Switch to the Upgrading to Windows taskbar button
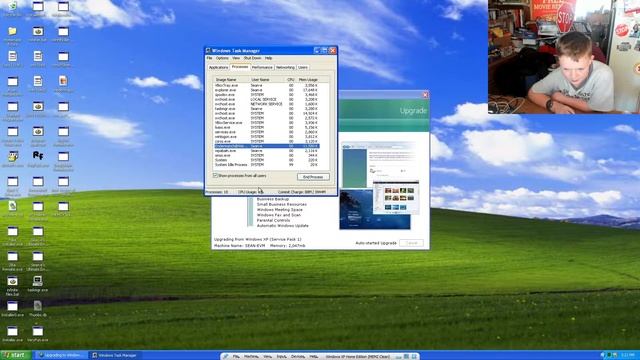640x360 pixels. [61, 356]
